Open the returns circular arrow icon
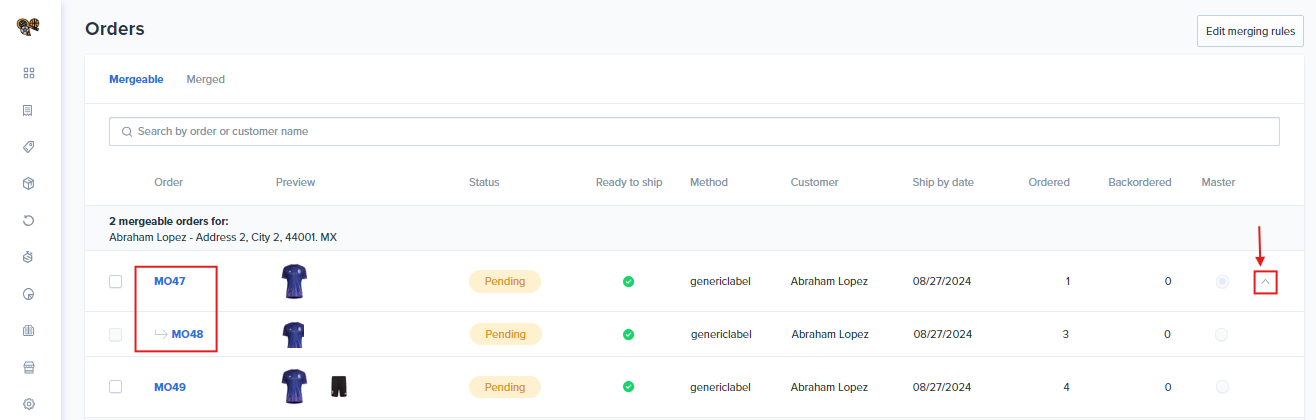Viewport: 1316px width, 420px height. point(29,220)
